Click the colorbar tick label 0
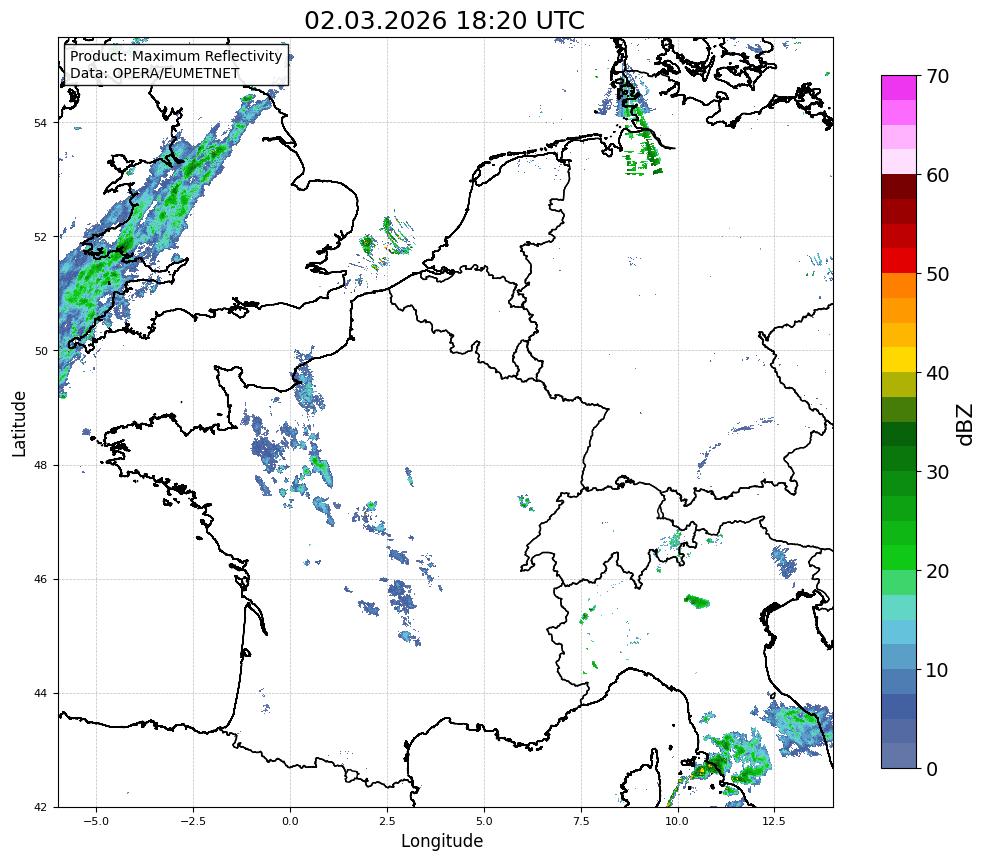Viewport: 985px width, 860px height. pos(932,769)
